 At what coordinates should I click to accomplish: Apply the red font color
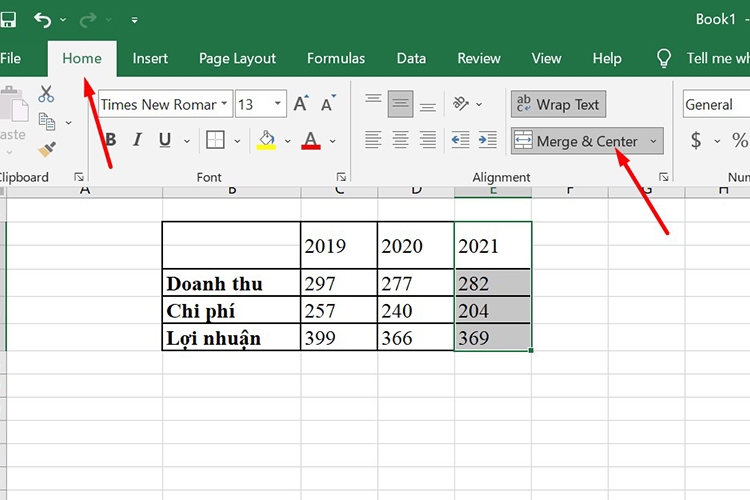[311, 140]
